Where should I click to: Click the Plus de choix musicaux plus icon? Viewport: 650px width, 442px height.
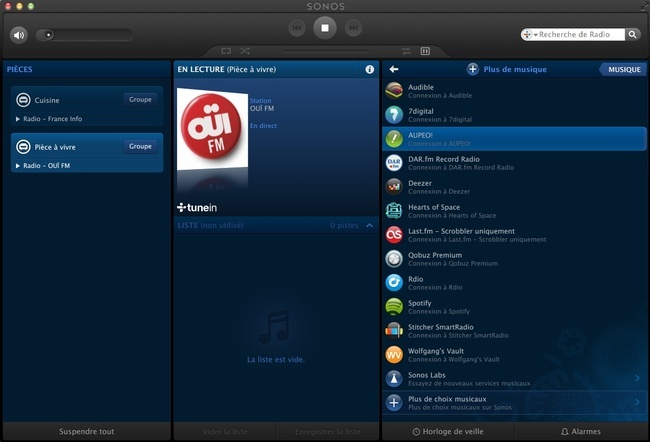tap(394, 403)
